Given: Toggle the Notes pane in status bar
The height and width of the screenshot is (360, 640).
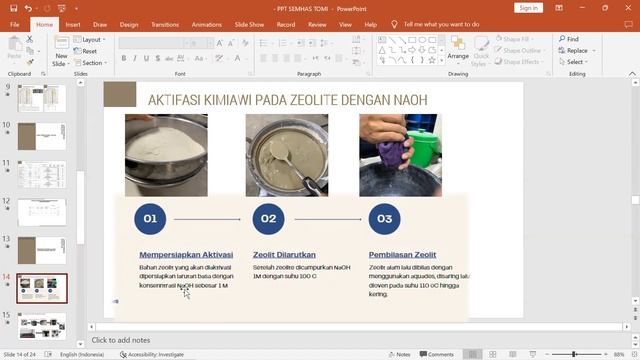Looking at the screenshot, I should (399, 354).
